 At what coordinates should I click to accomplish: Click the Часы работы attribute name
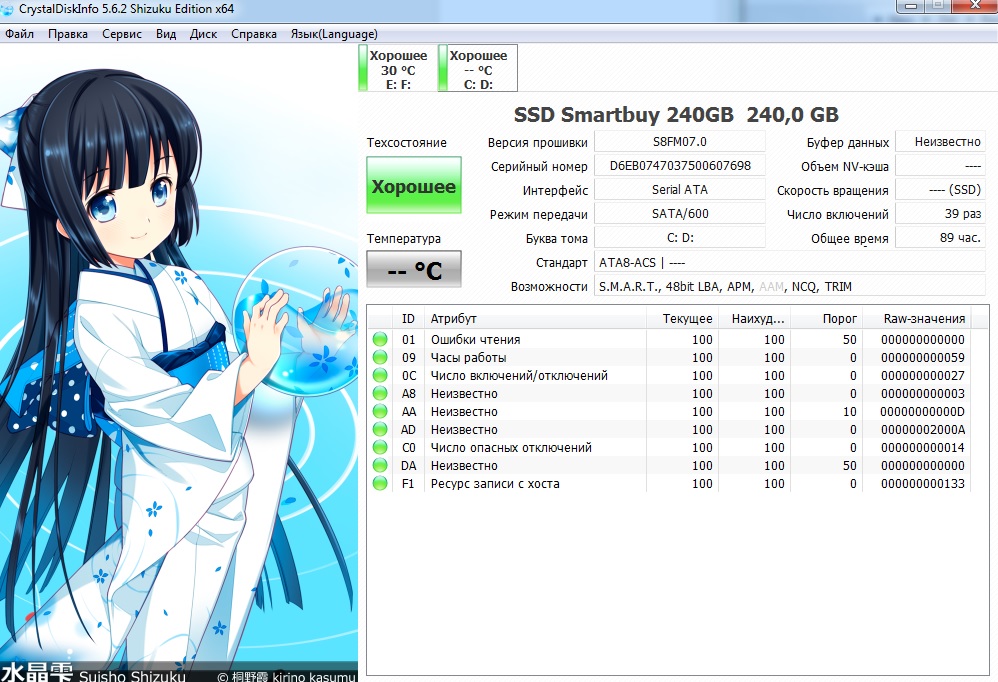coord(468,358)
